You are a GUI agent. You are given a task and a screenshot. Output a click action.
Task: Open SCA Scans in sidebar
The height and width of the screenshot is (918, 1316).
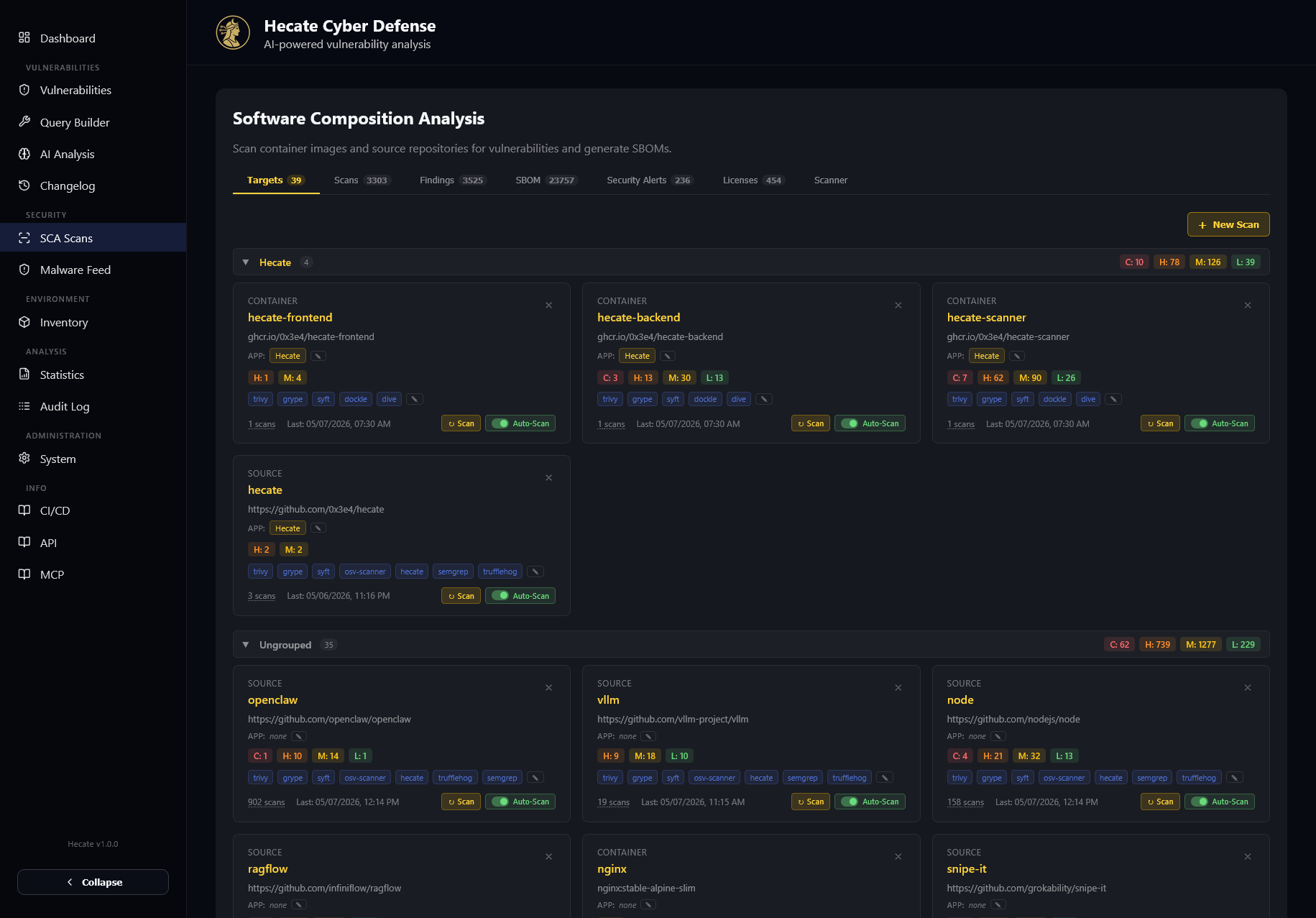click(x=93, y=238)
